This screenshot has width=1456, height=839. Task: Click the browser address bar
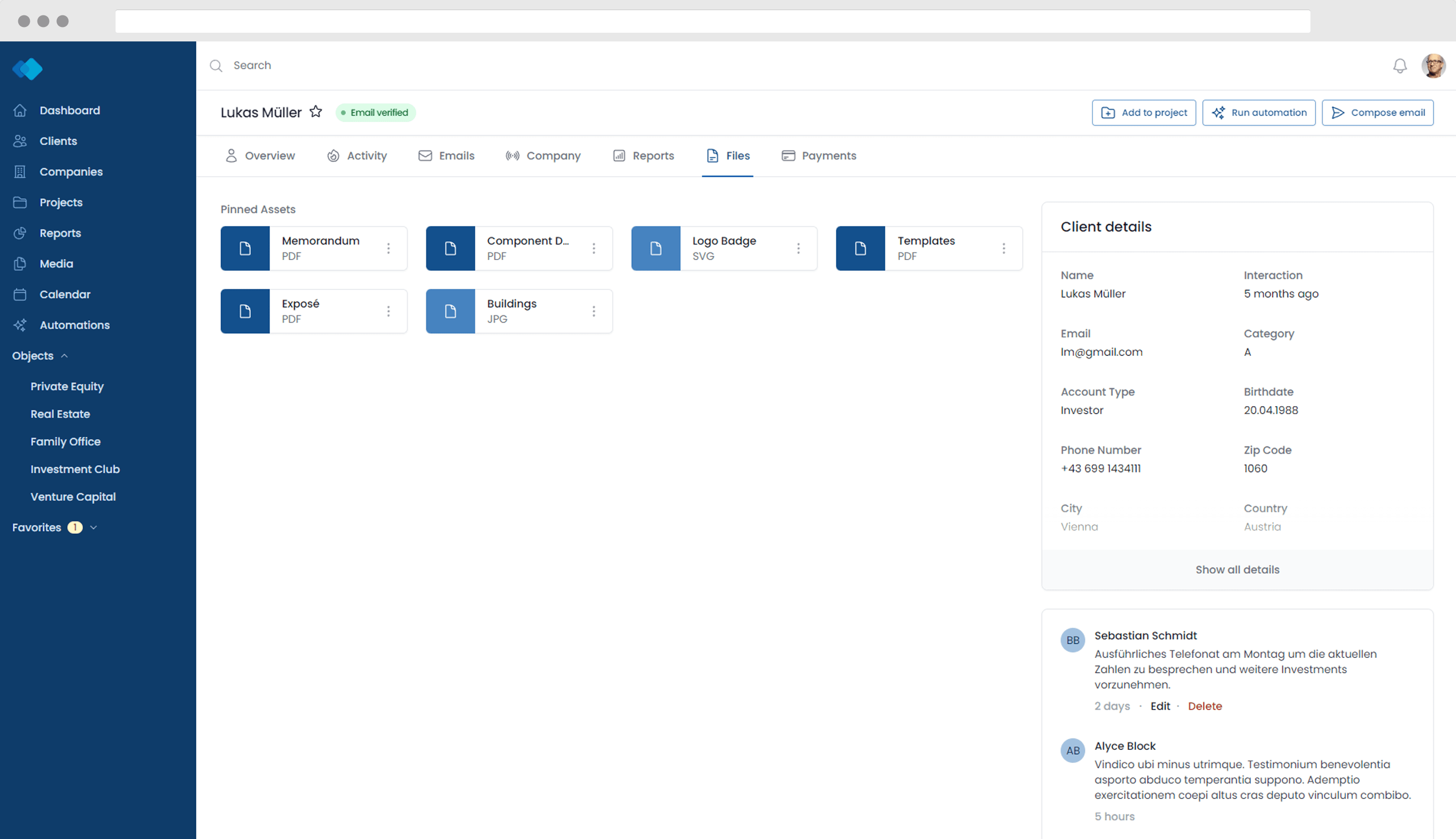pos(713,21)
